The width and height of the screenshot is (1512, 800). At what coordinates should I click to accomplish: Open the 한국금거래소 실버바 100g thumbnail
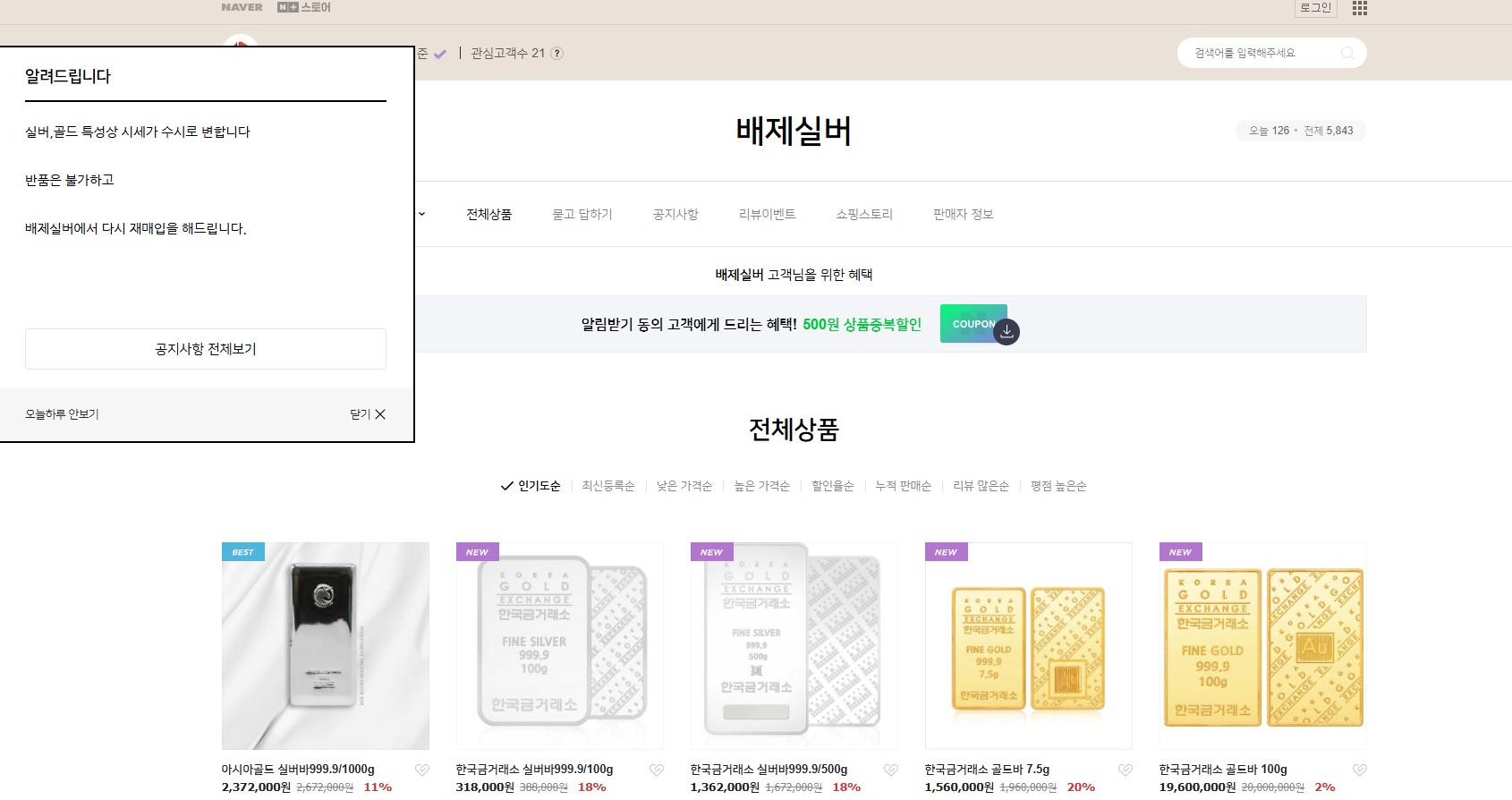[559, 645]
